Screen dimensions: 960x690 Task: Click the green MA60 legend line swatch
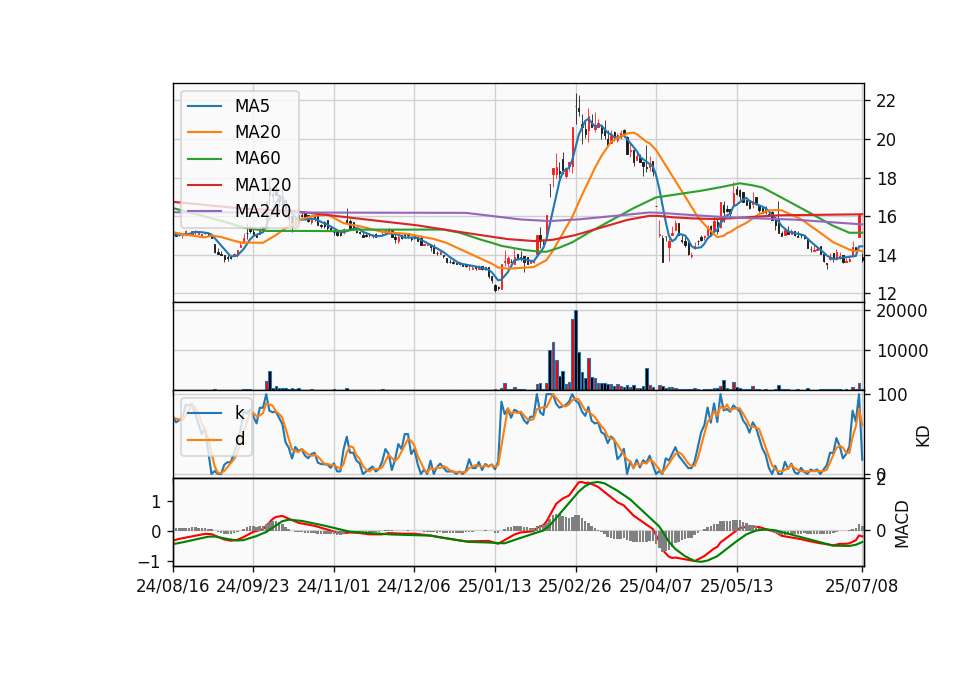(204, 159)
